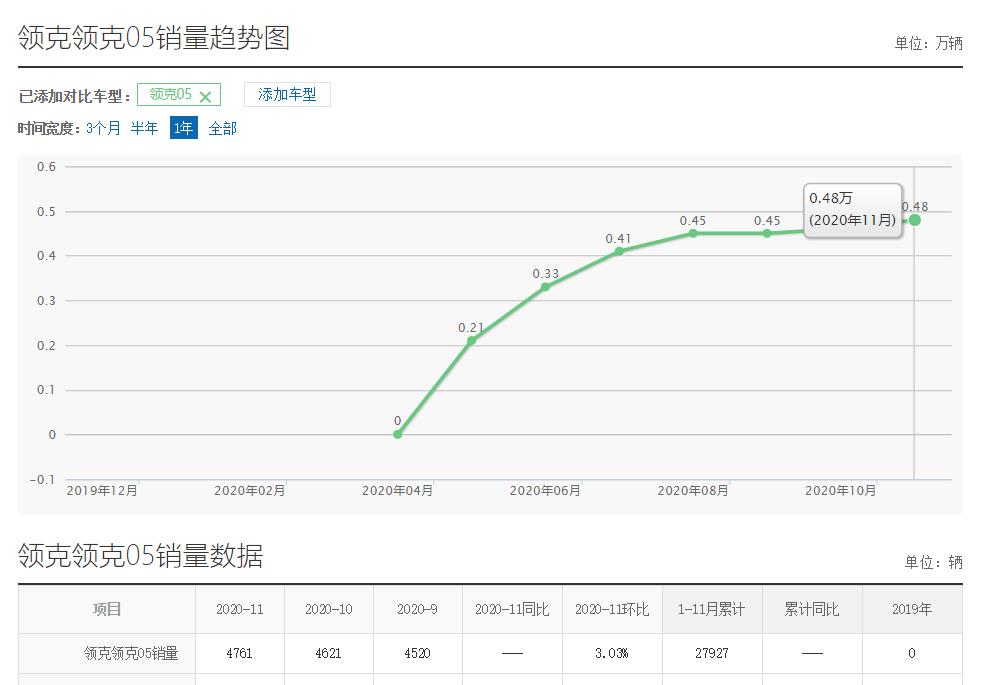Click the 27927 cumulative cell
The height and width of the screenshot is (685, 986).
pyautogui.click(x=712, y=653)
